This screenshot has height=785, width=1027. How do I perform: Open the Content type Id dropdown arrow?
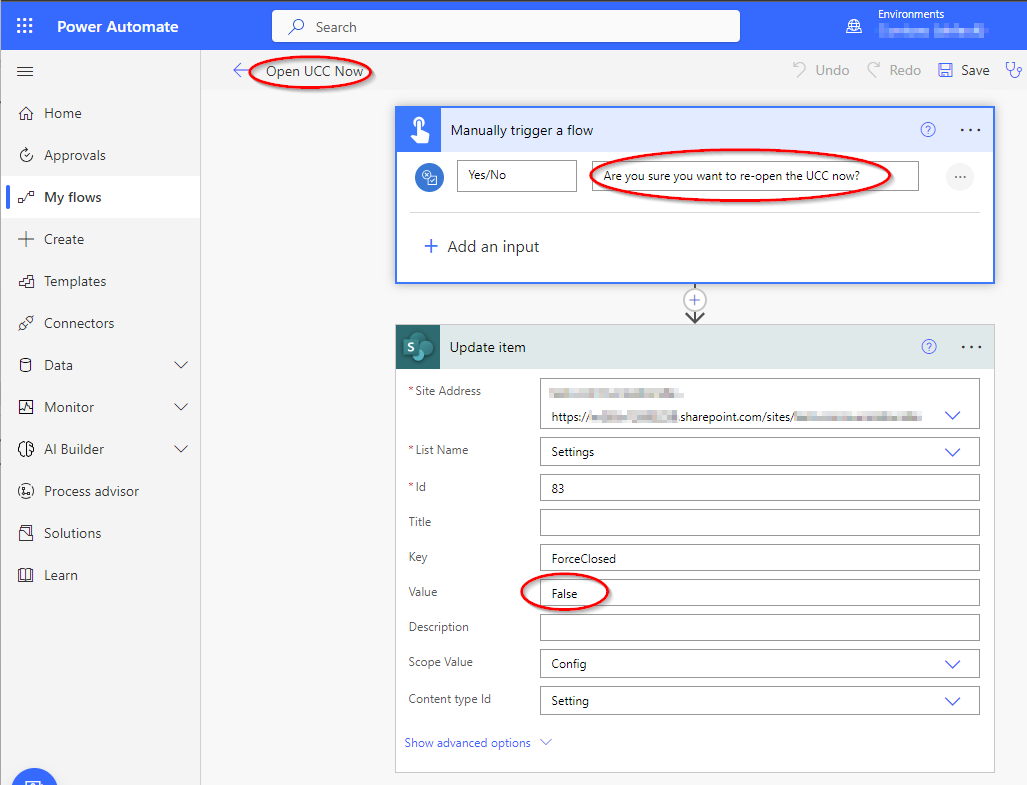click(x=953, y=701)
